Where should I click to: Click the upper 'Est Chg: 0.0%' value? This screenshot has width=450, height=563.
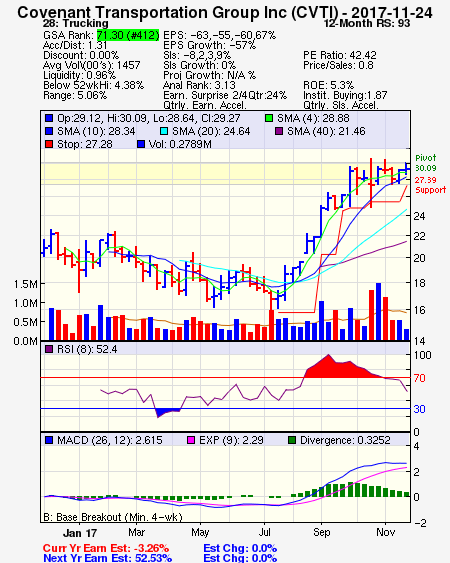point(240,548)
